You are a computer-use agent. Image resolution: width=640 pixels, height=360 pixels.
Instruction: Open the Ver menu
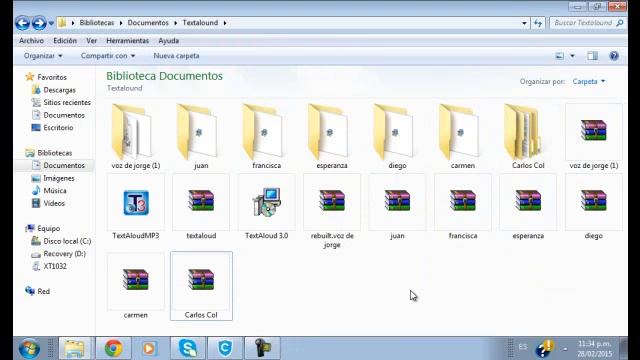point(91,41)
